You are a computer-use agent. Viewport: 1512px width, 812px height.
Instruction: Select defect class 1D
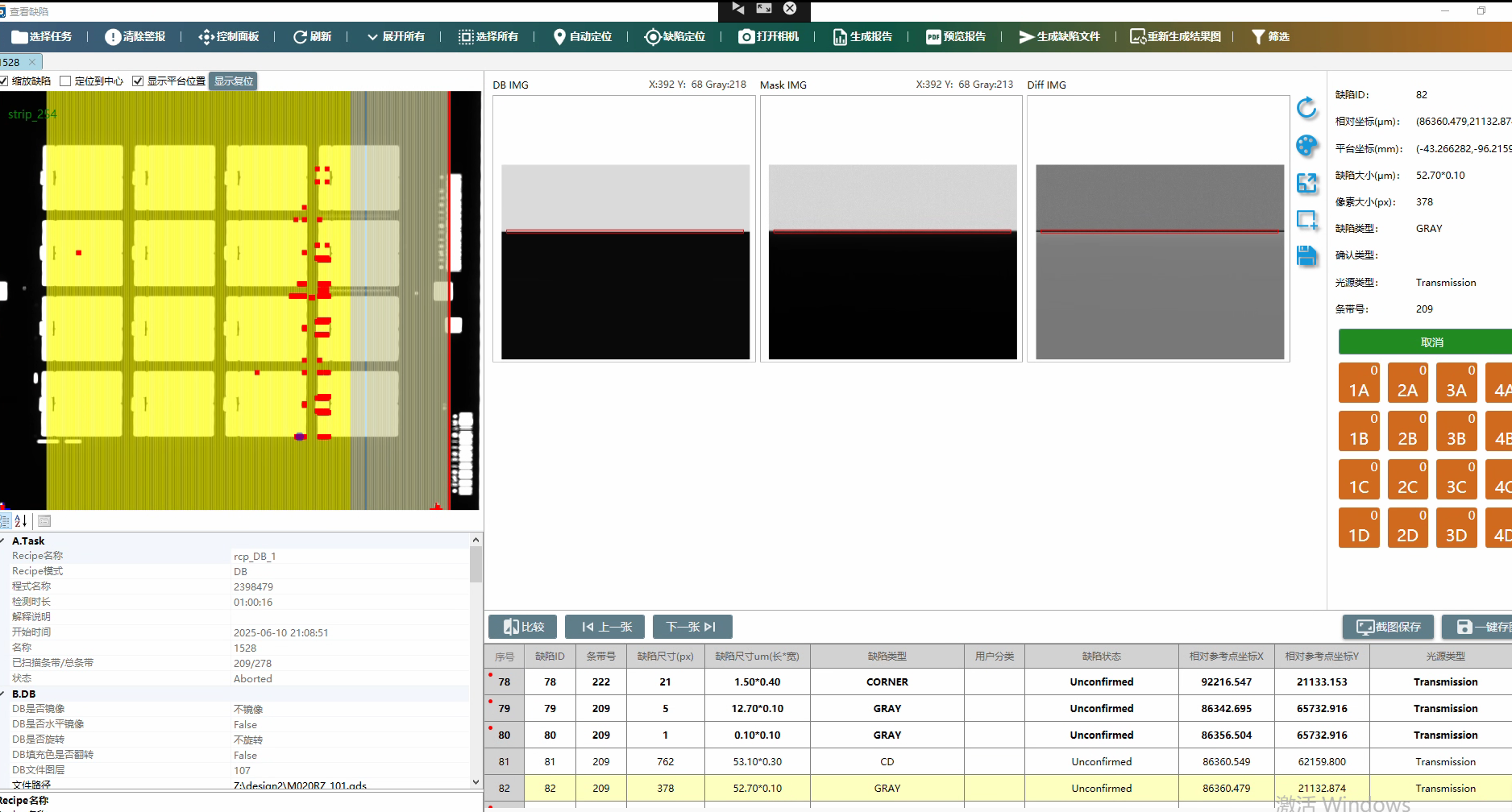tap(1359, 528)
